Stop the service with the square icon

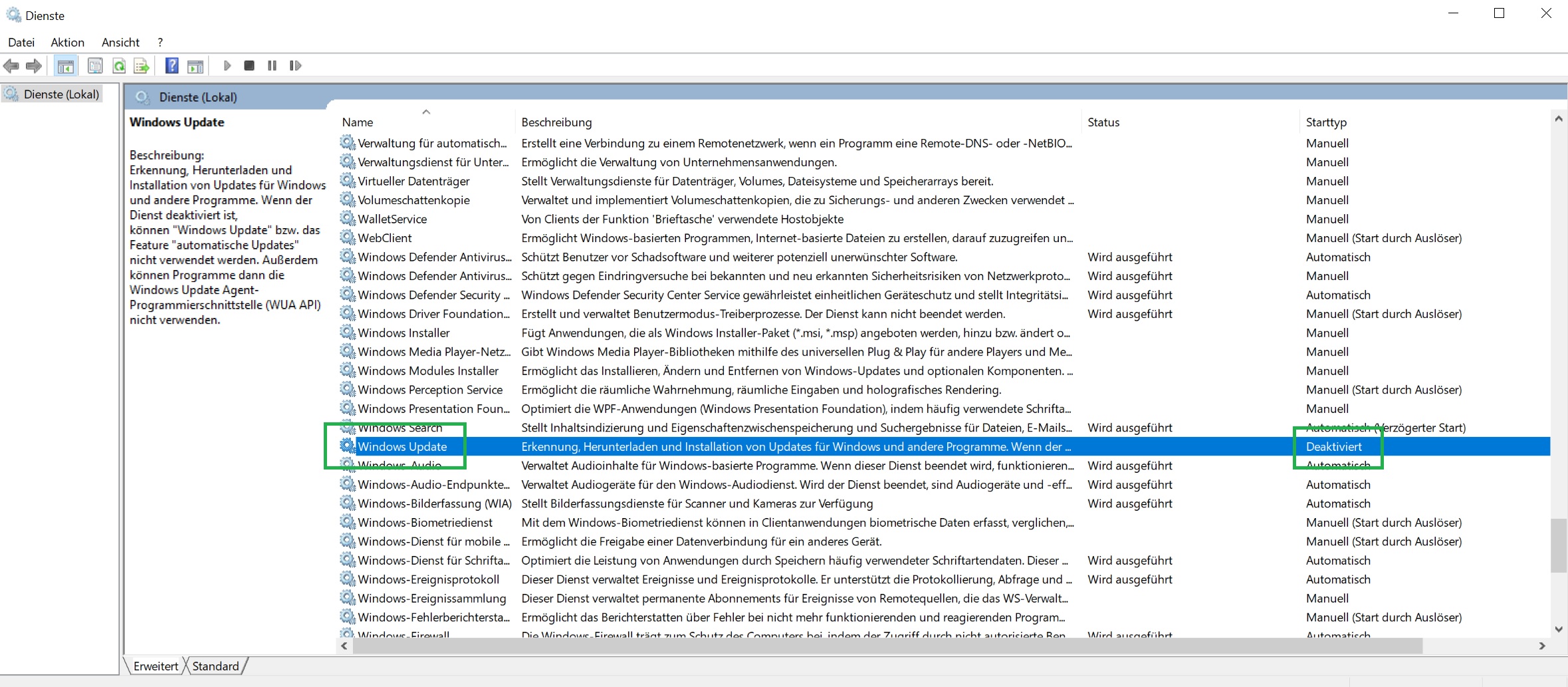249,65
